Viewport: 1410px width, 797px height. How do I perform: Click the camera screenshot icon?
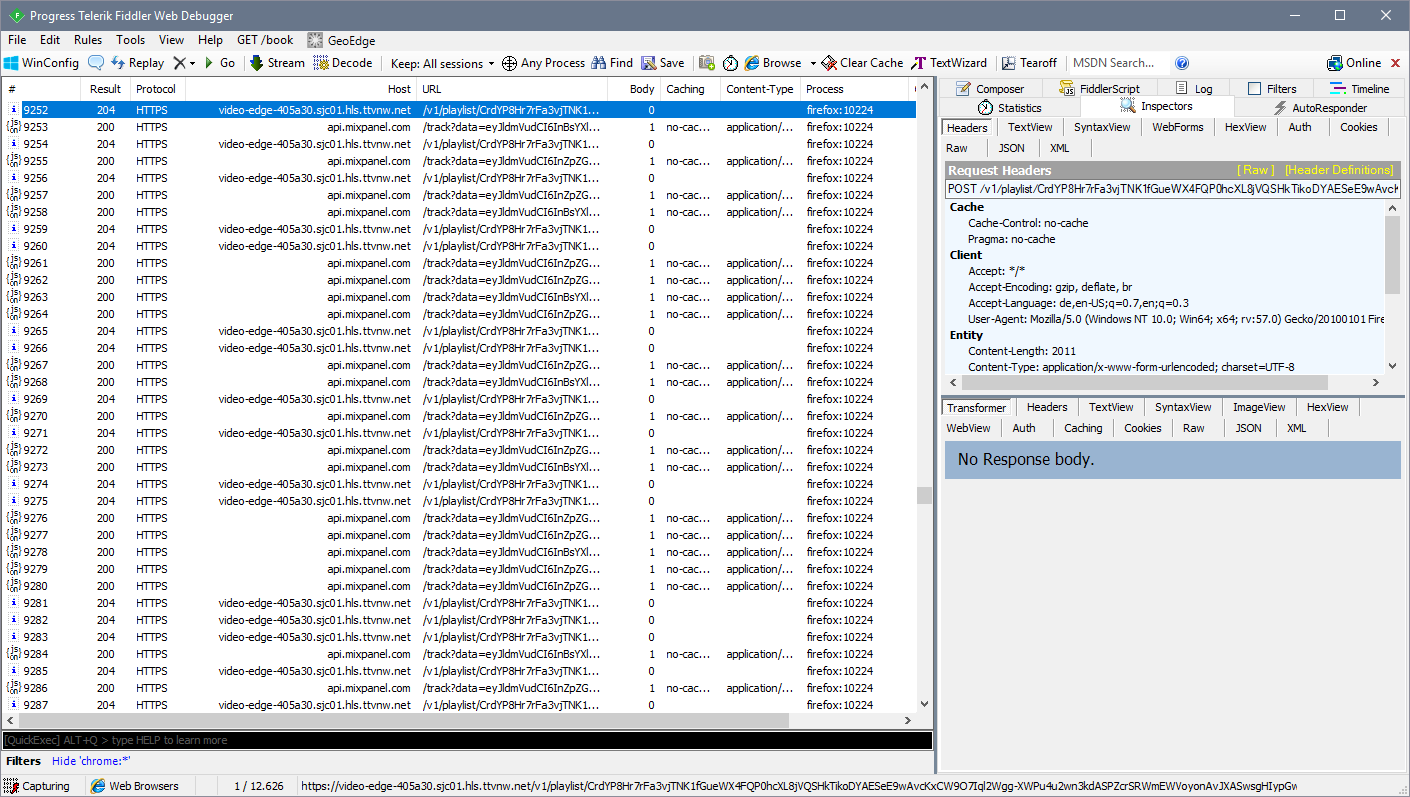[707, 63]
